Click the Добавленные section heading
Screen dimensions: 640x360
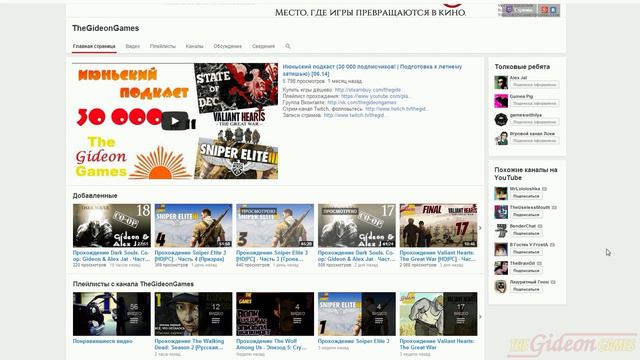point(95,196)
